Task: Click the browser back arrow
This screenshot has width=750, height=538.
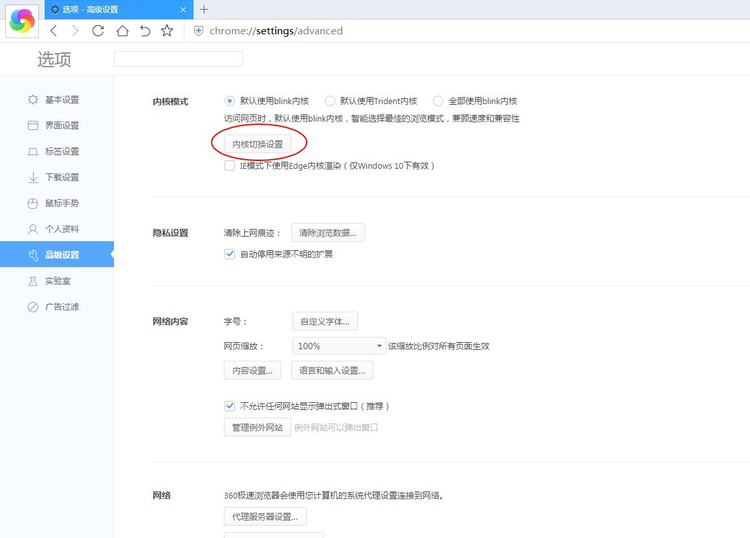Action: (x=54, y=31)
